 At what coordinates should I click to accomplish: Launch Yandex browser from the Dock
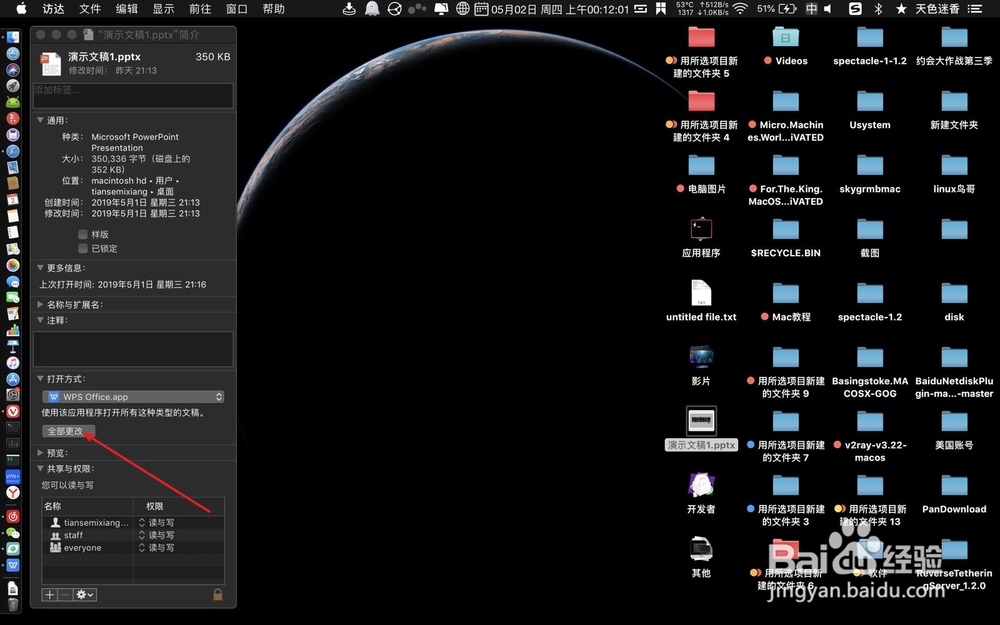click(13, 492)
